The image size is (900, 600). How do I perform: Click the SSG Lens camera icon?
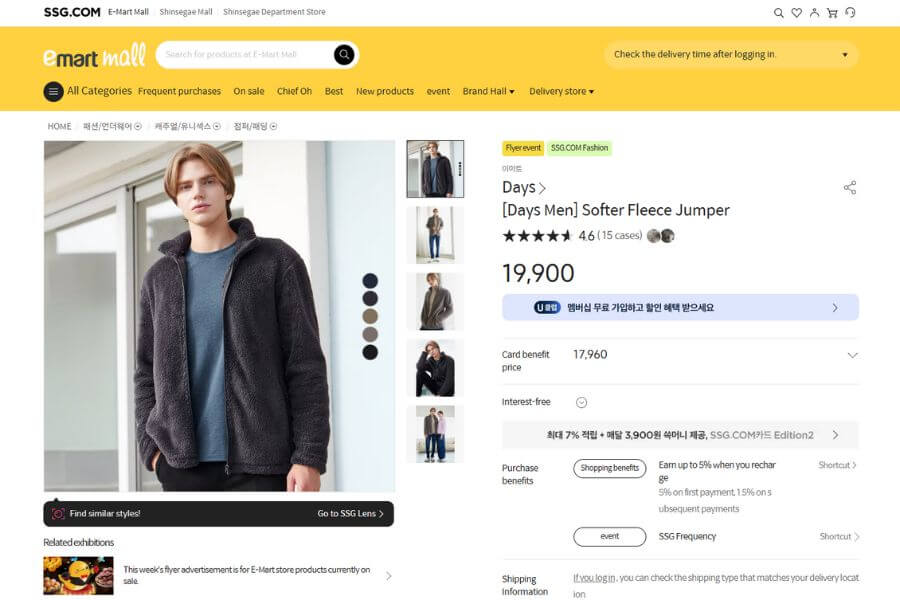[58, 514]
